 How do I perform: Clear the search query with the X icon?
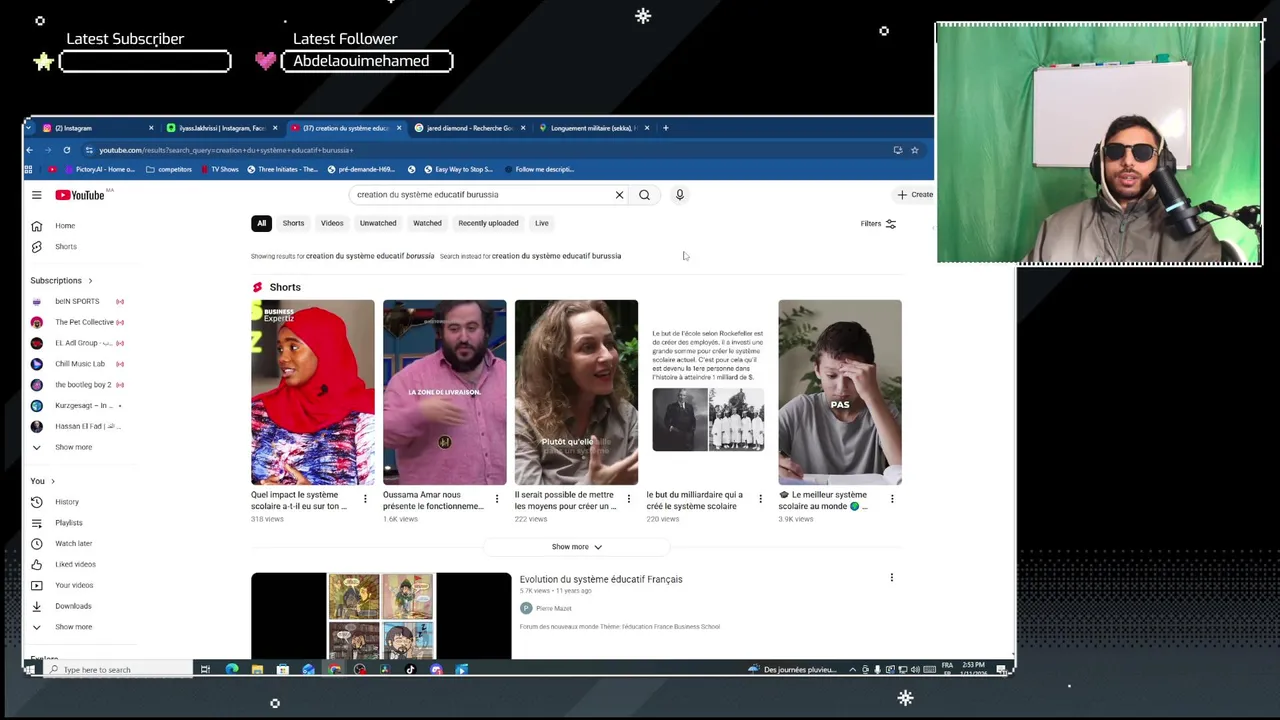click(x=619, y=195)
